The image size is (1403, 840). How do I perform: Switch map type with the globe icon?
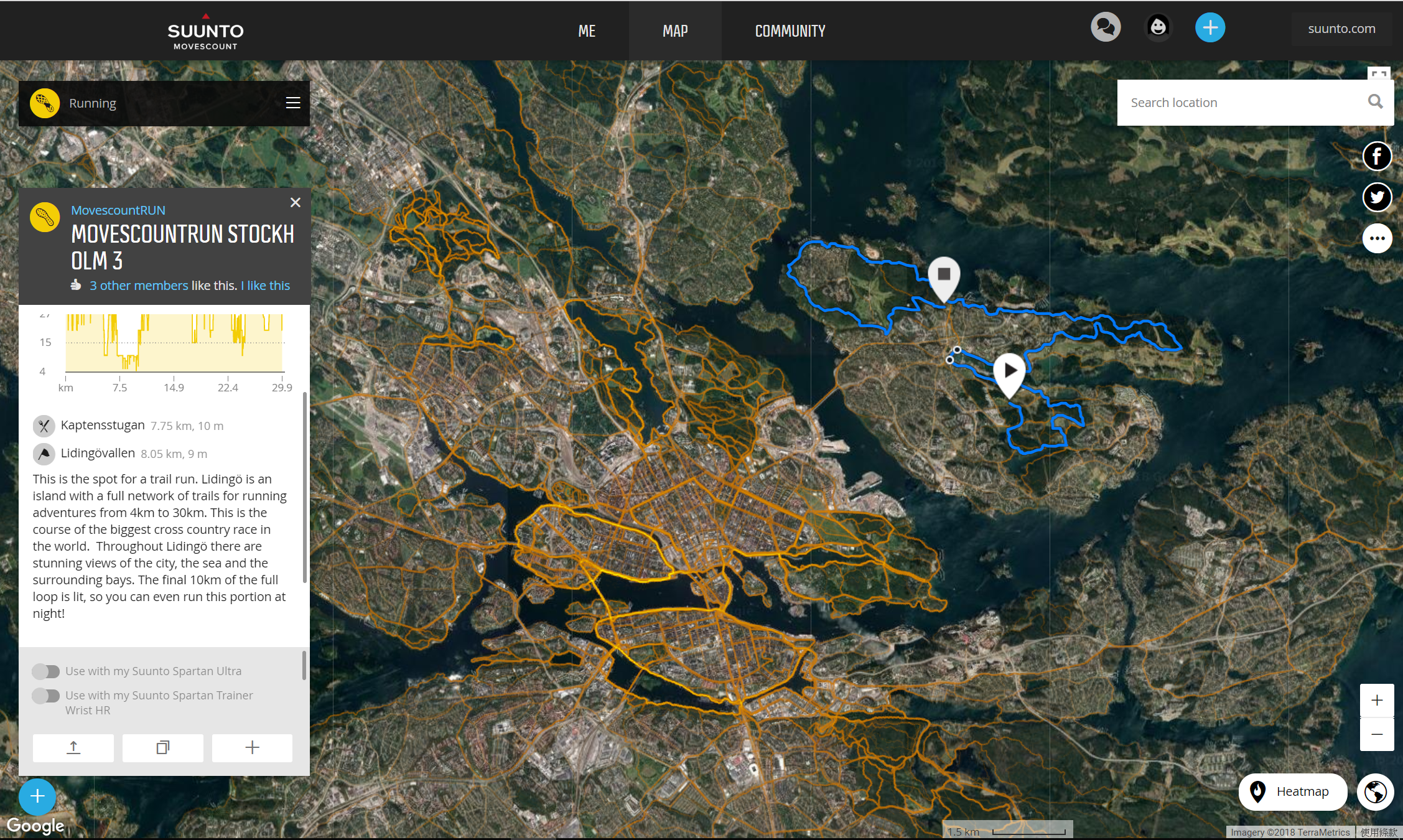(x=1376, y=792)
